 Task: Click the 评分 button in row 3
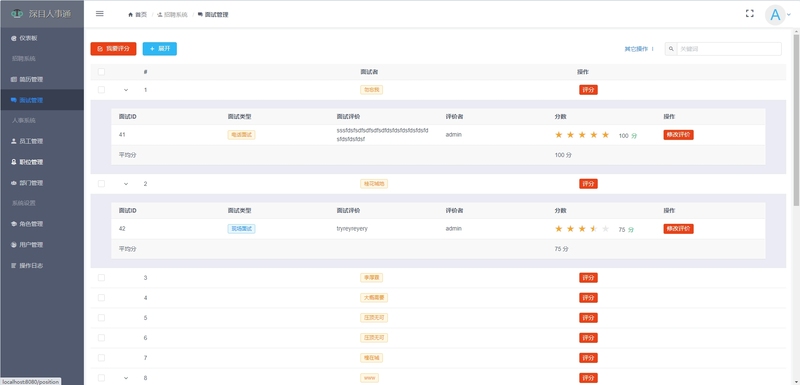point(588,278)
